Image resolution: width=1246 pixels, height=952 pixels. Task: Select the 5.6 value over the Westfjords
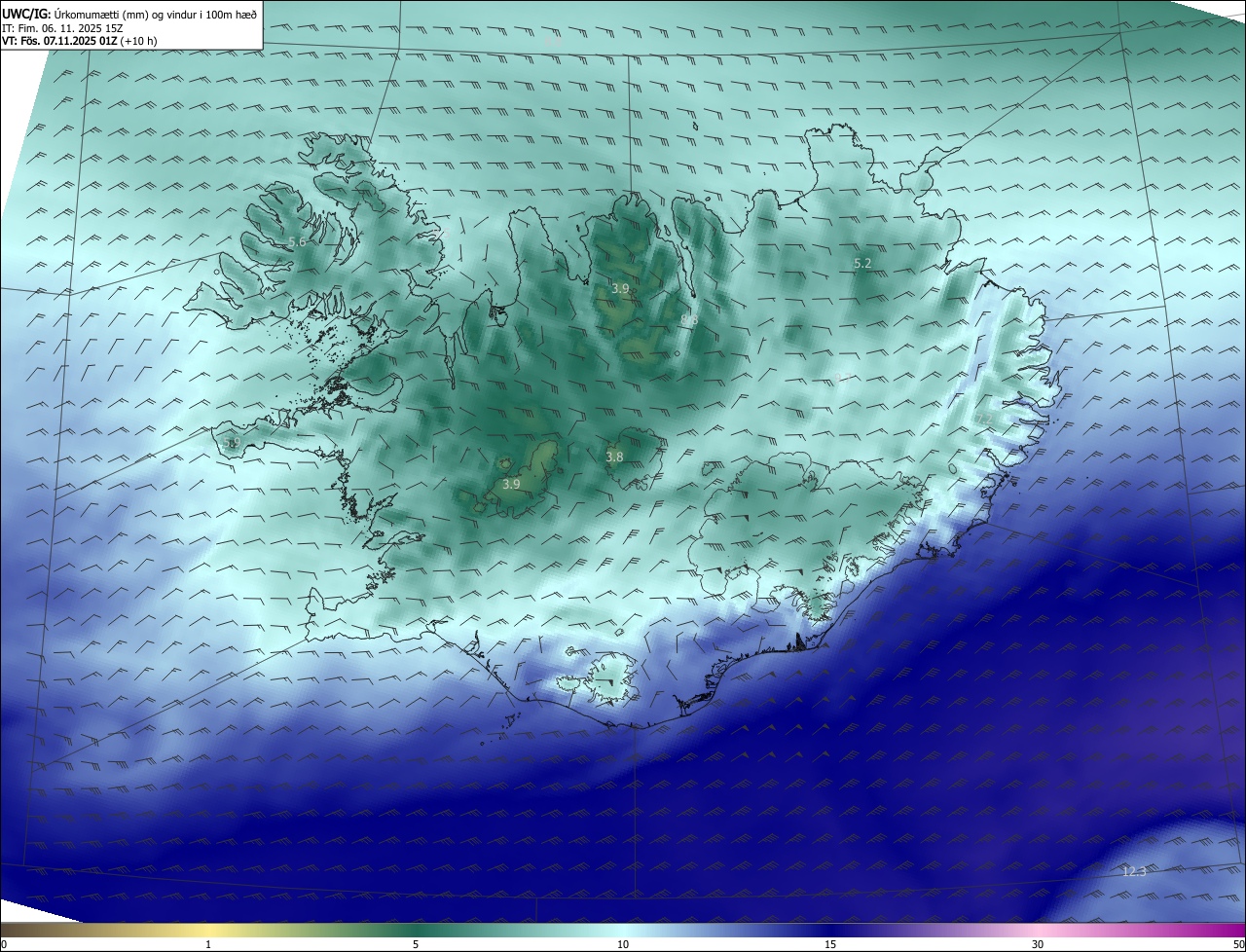[x=298, y=241]
